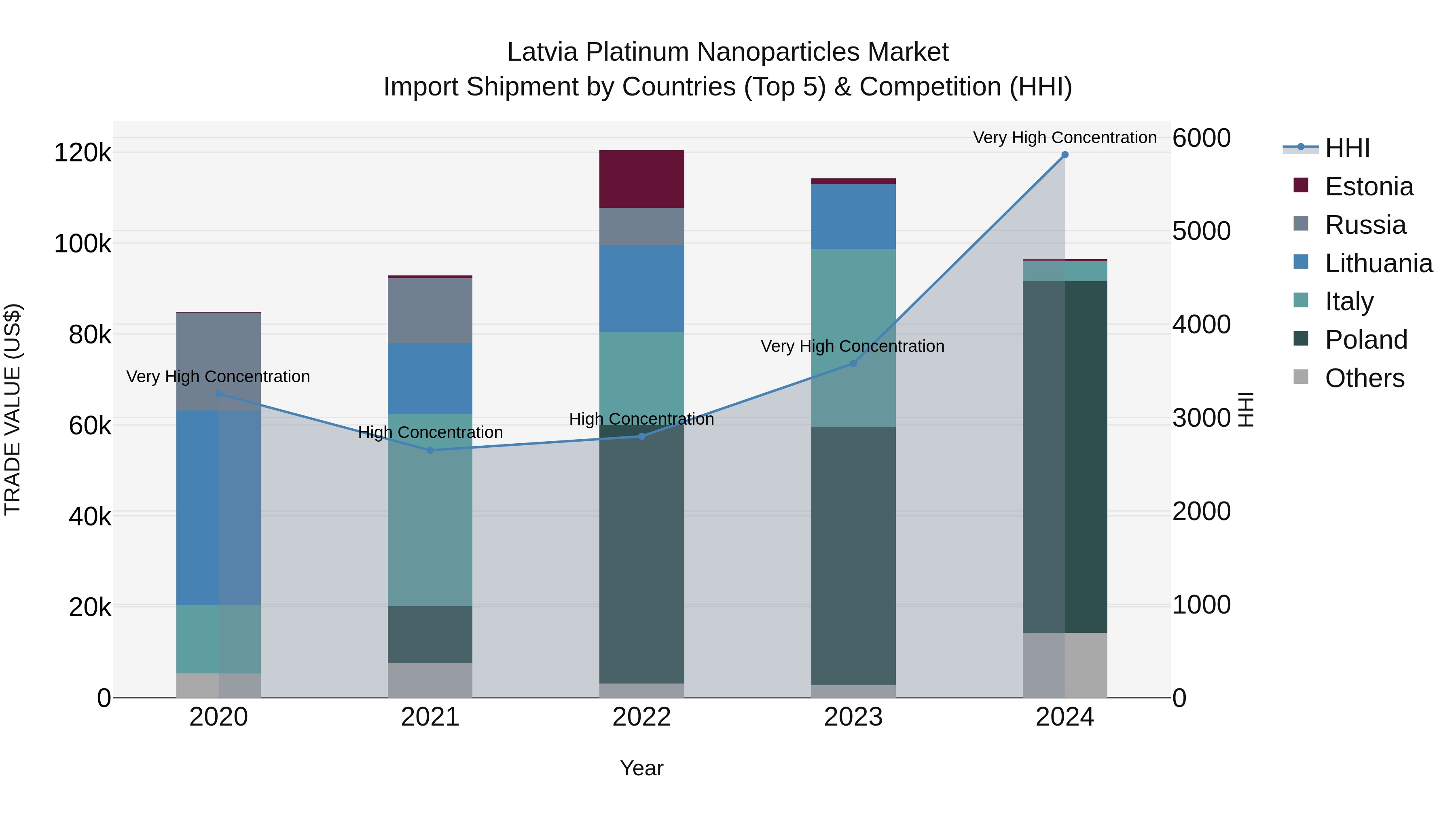Click the 2023 'Very High Concentration' annotation

852,346
